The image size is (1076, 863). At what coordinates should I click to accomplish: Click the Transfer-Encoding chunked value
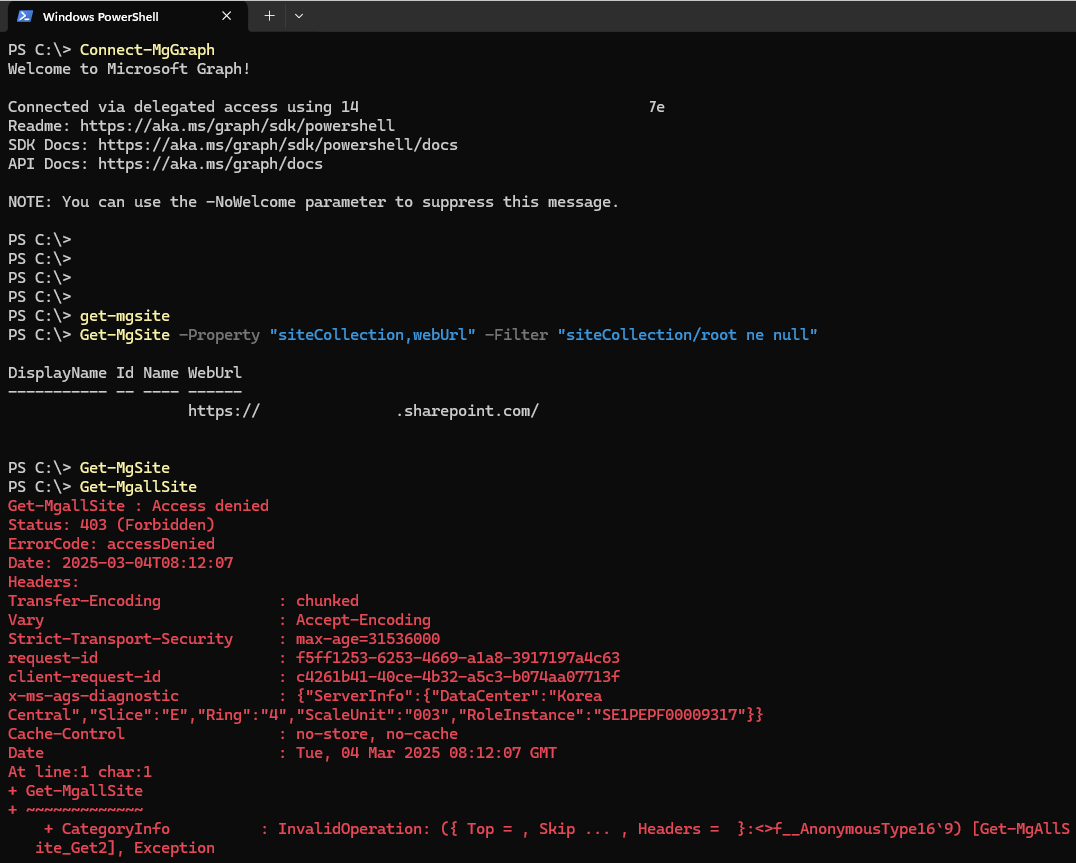pyautogui.click(x=327, y=601)
